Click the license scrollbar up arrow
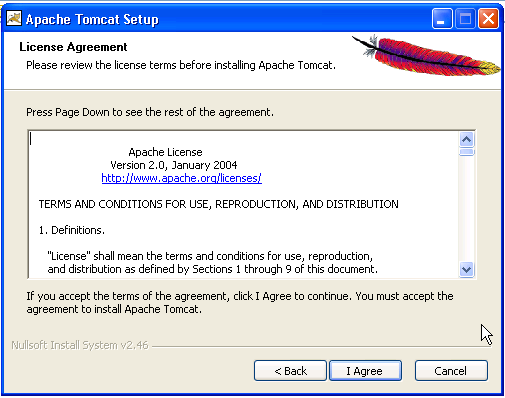Viewport: 505px width, 398px height. click(466, 139)
